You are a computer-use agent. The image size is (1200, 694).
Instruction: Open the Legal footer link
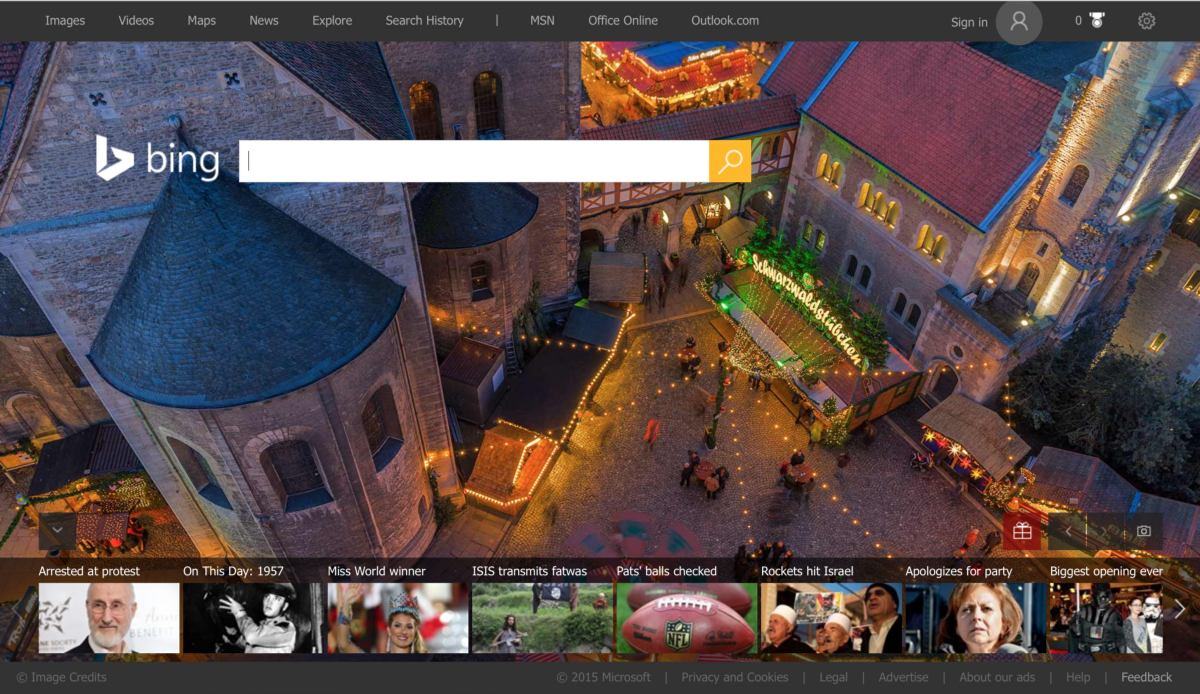pyautogui.click(x=834, y=677)
